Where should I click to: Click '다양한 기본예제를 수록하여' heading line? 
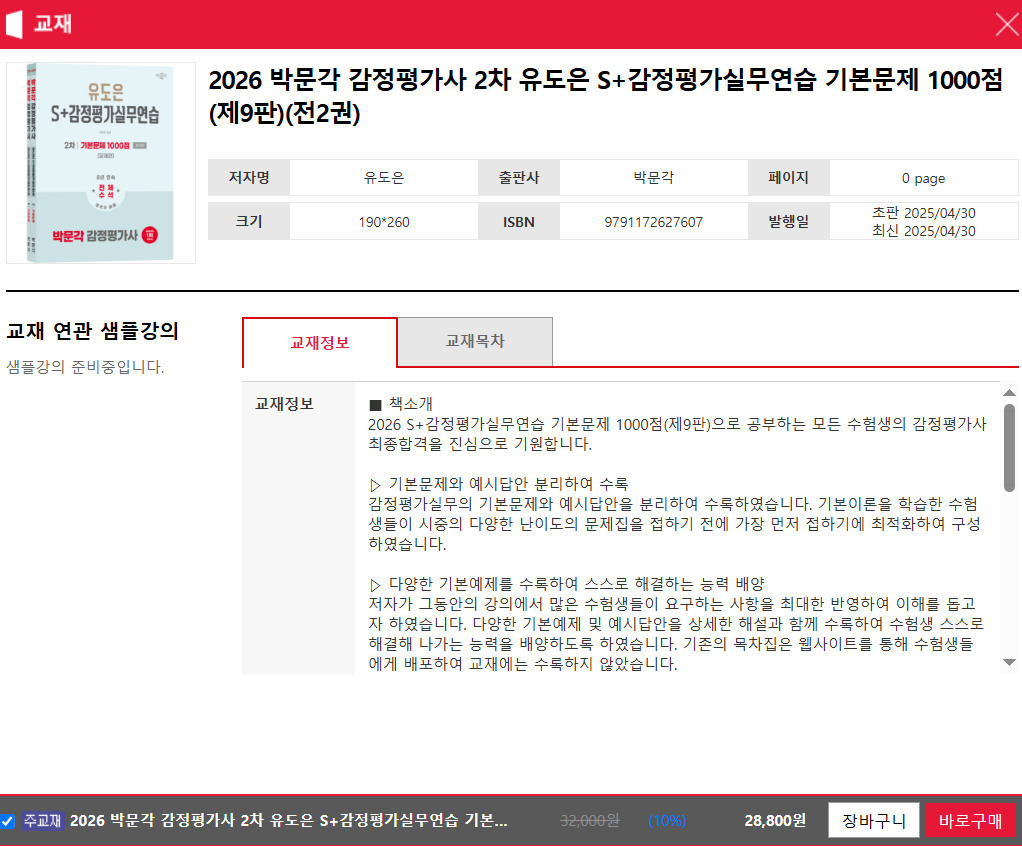pos(566,584)
